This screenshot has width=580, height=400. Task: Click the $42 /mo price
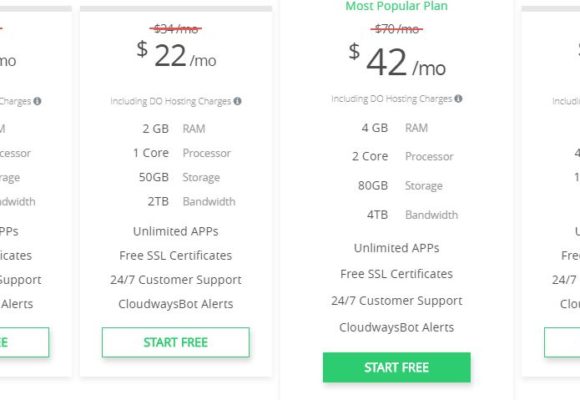click(397, 62)
